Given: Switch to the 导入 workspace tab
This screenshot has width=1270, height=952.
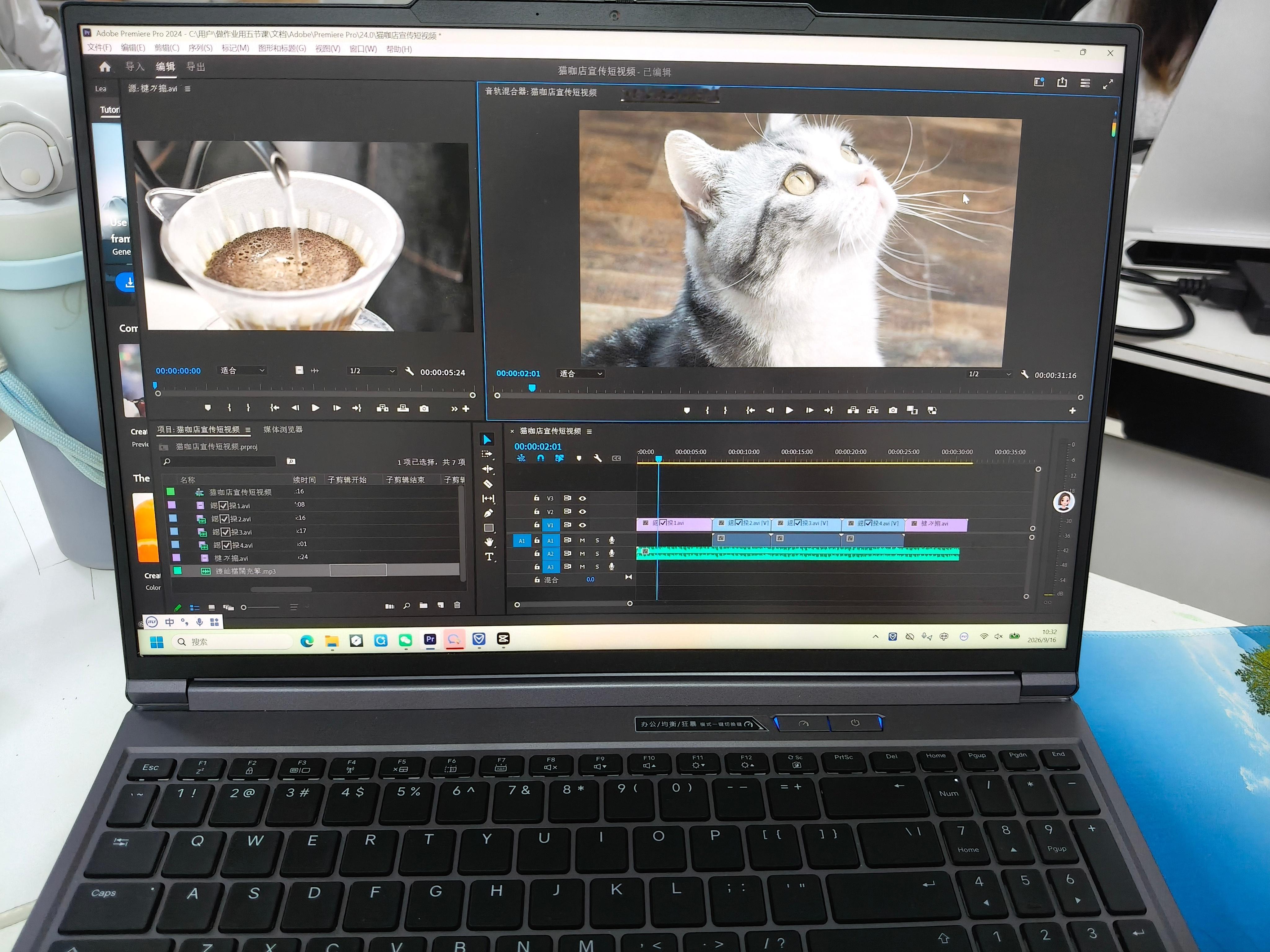Looking at the screenshot, I should click(x=135, y=67).
